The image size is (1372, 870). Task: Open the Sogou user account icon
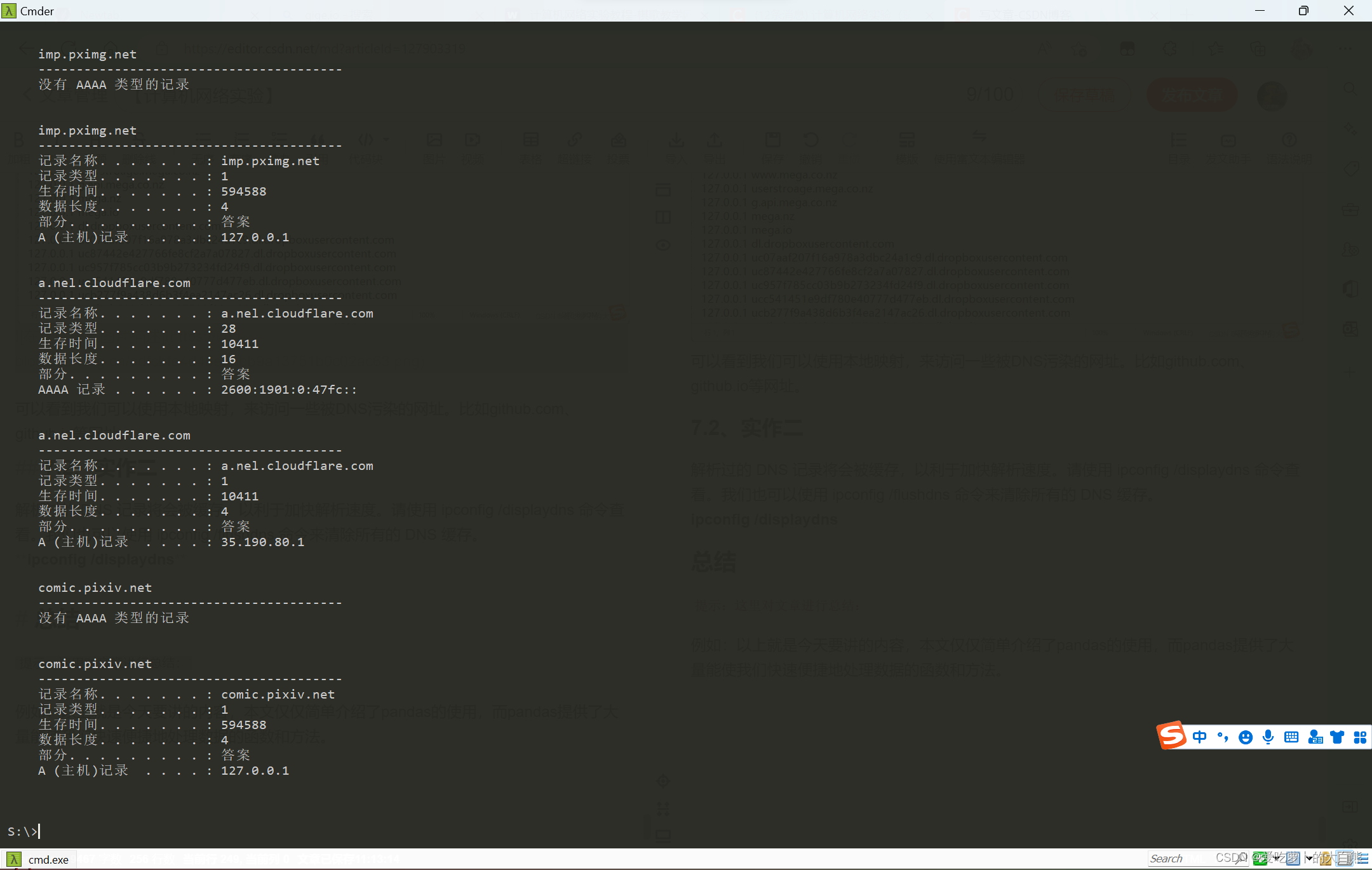click(x=1315, y=737)
